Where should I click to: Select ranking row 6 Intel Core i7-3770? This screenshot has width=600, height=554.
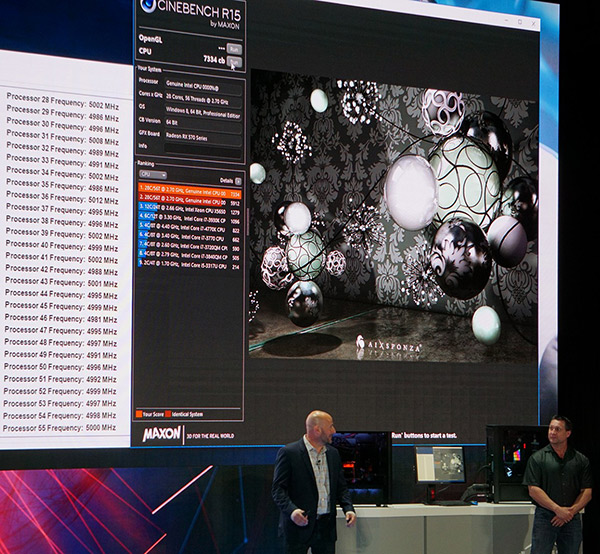(189, 237)
